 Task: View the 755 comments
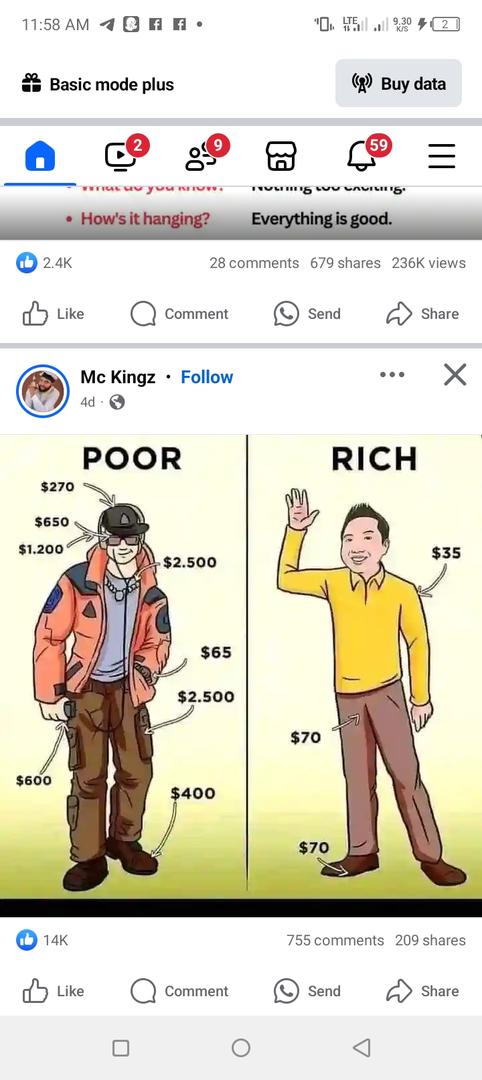(x=335, y=940)
